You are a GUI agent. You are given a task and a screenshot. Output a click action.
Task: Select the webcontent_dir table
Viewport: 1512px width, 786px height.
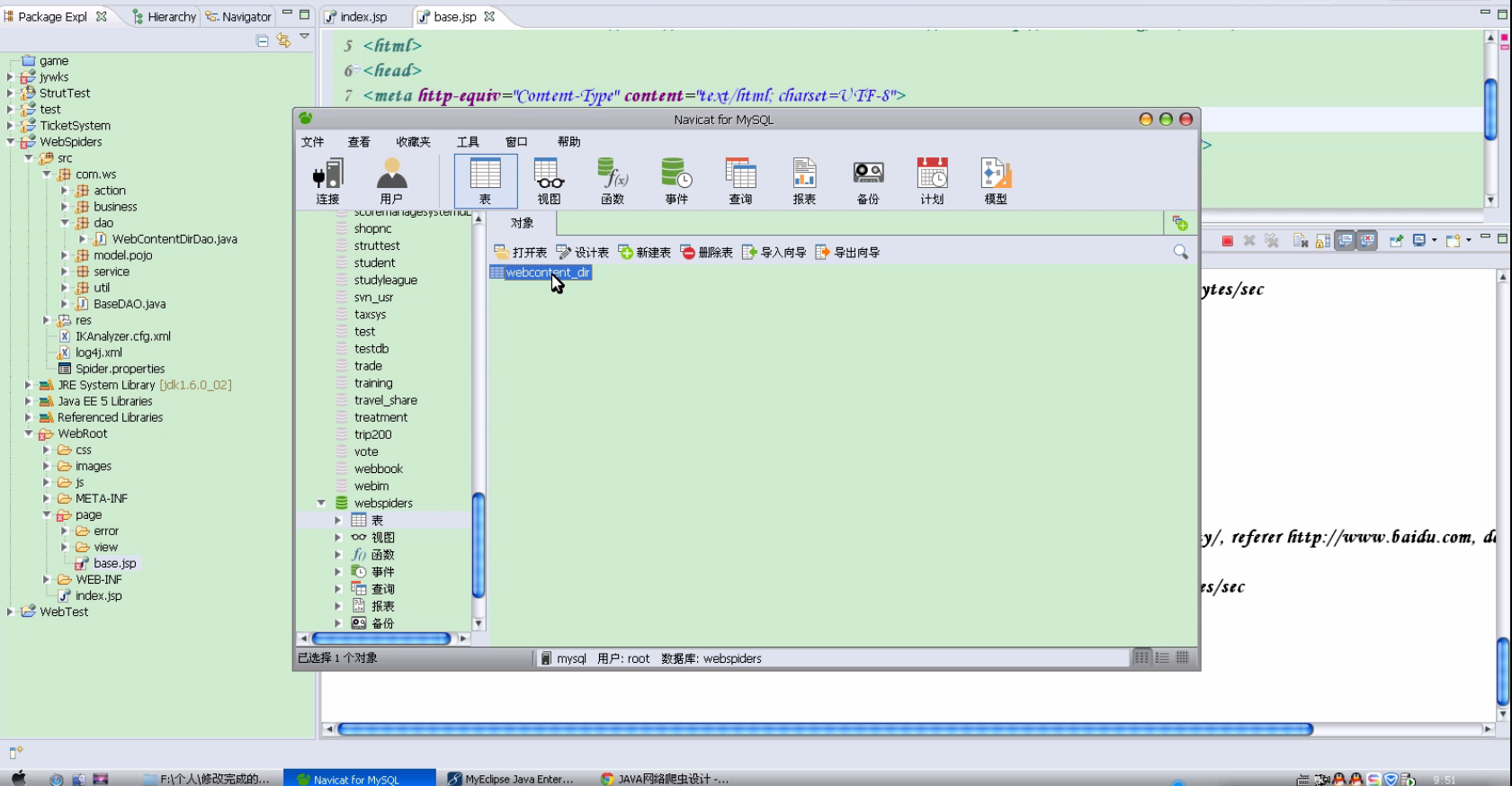click(541, 272)
